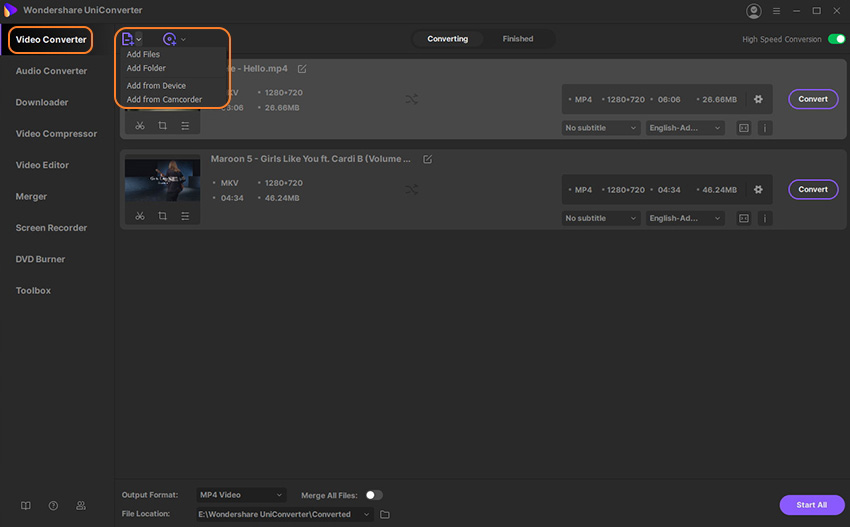The height and width of the screenshot is (527, 850).
Task: Open the Screen Recorder section
Action: click(51, 228)
